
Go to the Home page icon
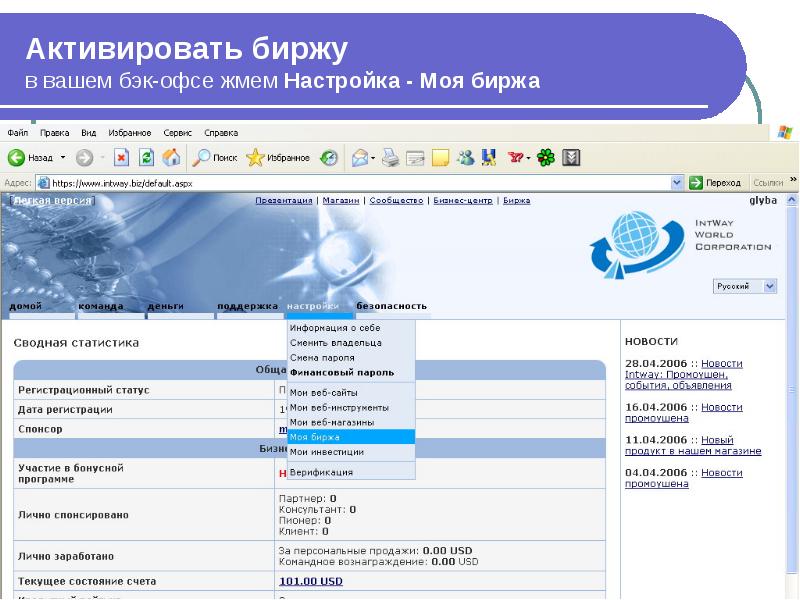[171, 157]
